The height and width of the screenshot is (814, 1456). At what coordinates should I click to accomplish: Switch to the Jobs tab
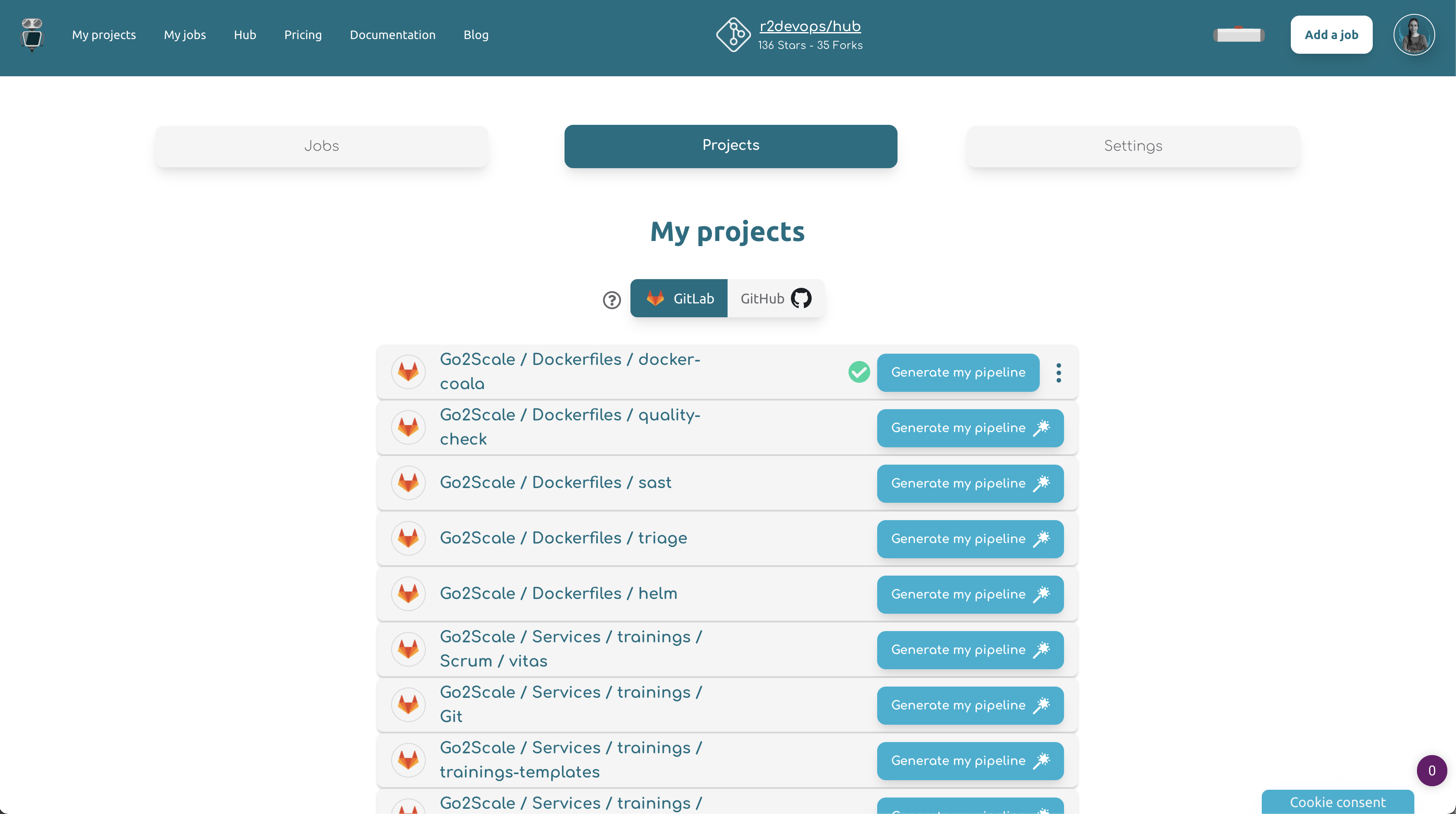(x=321, y=146)
